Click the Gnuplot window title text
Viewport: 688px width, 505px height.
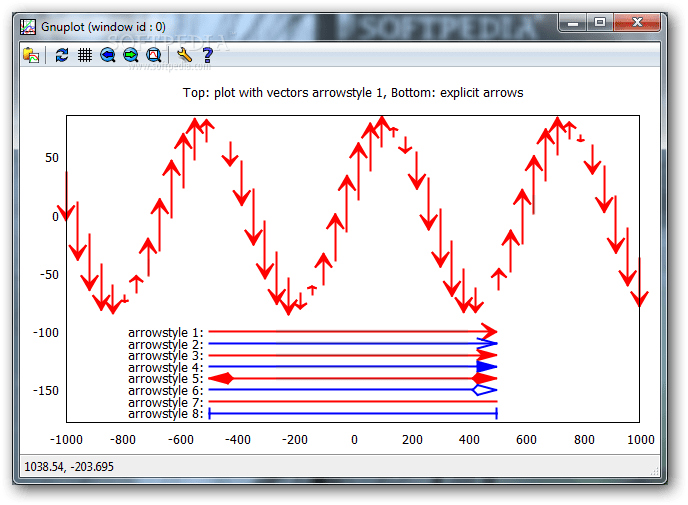103,27
